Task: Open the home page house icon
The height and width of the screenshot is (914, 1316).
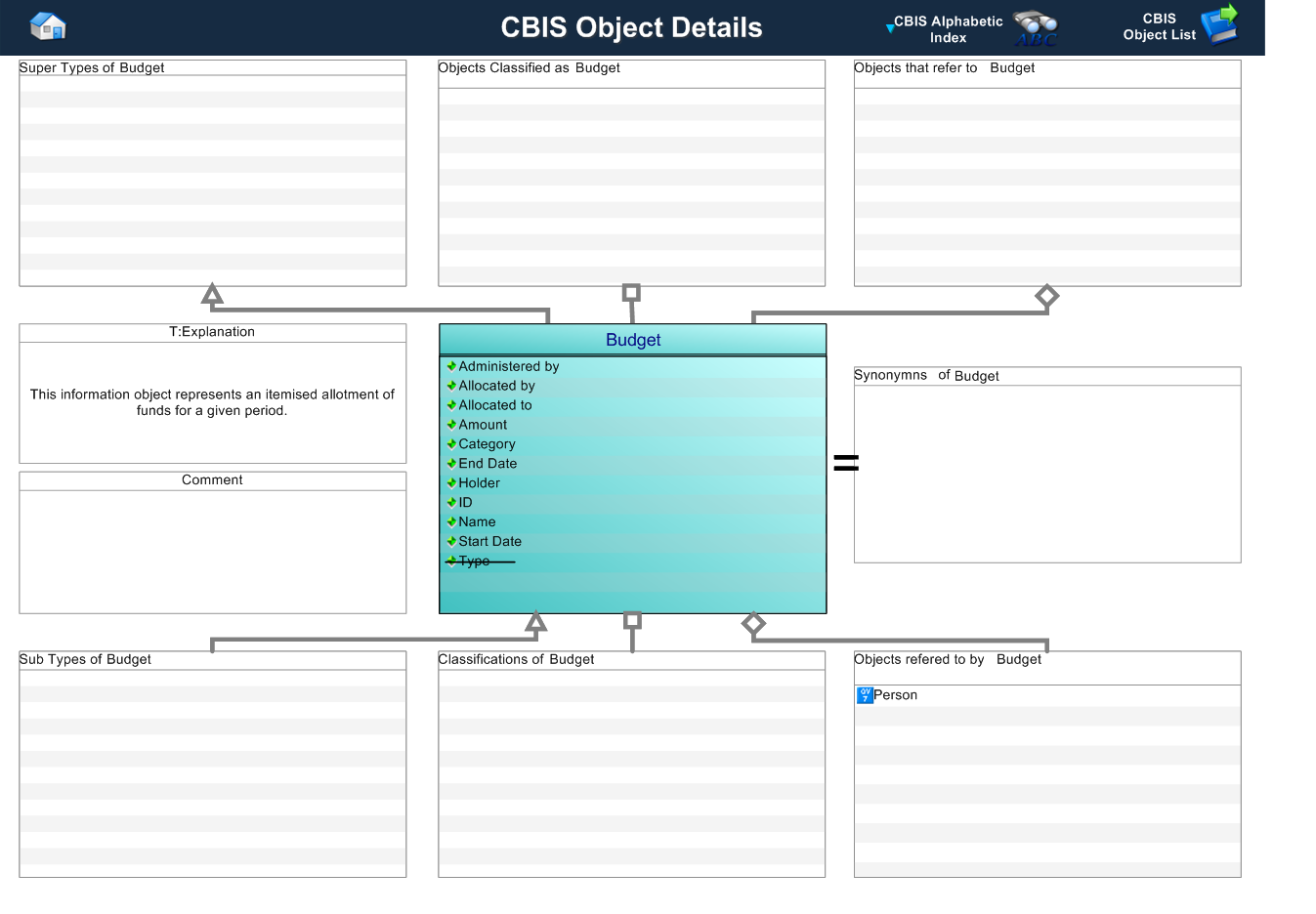Action: 48,25
